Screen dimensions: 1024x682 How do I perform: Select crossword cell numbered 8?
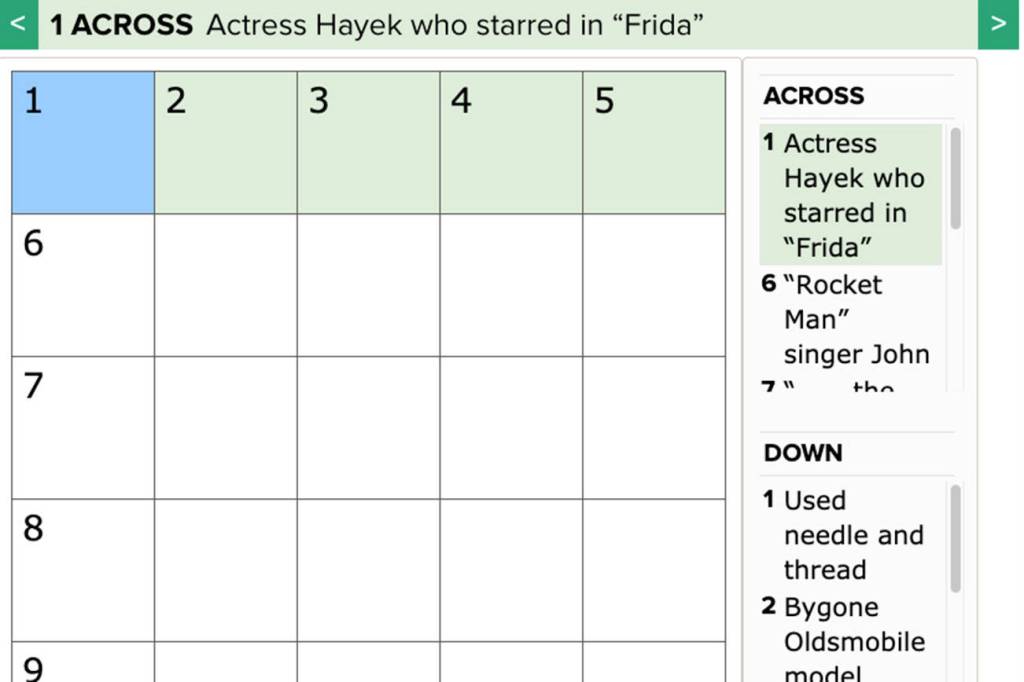83,570
